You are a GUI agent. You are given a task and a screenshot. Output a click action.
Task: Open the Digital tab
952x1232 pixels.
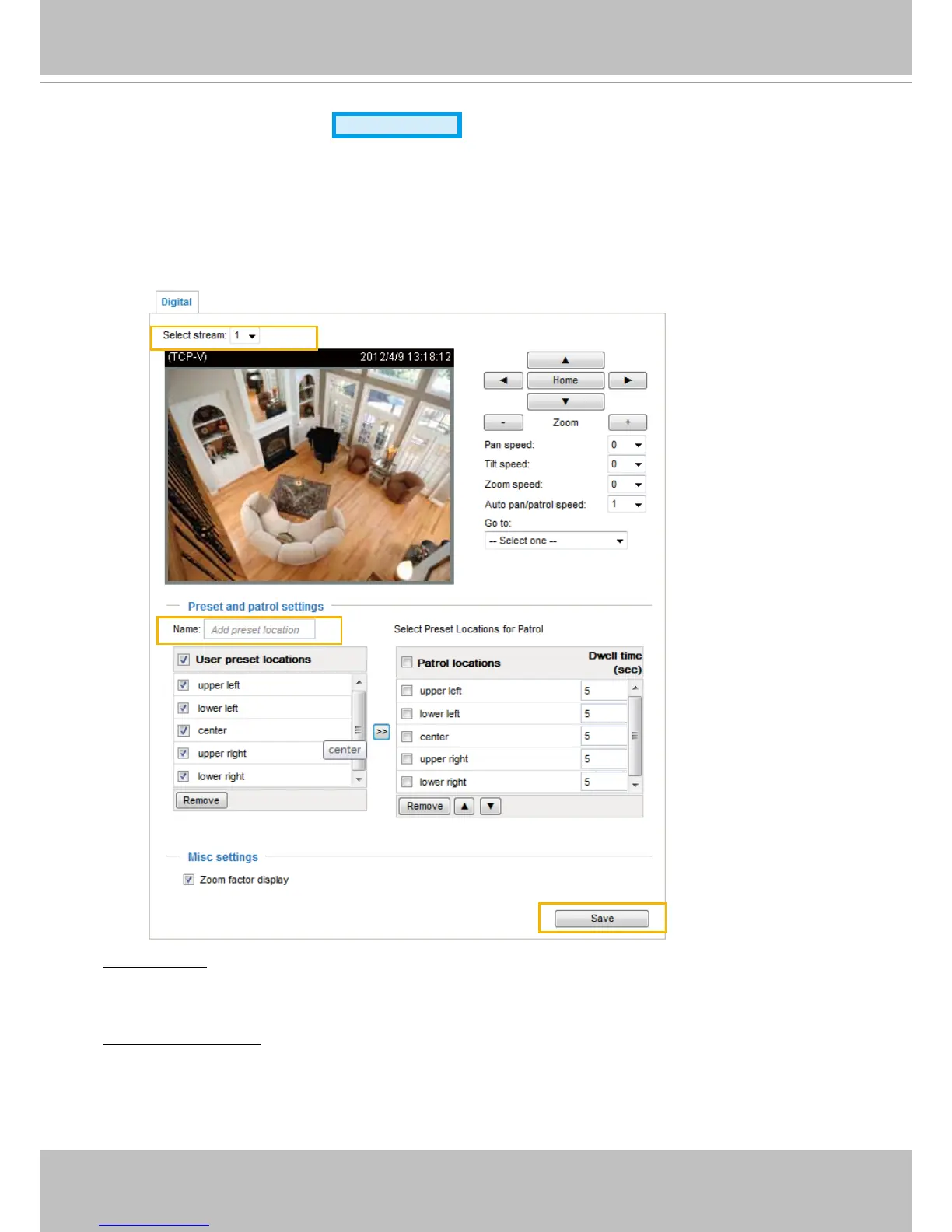(x=177, y=302)
